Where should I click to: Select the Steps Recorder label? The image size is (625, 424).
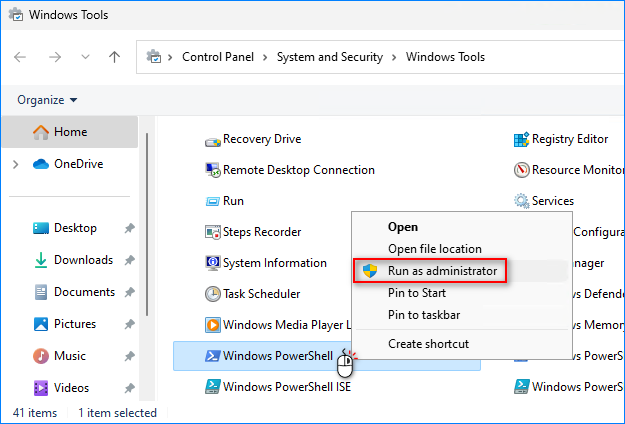pos(262,232)
